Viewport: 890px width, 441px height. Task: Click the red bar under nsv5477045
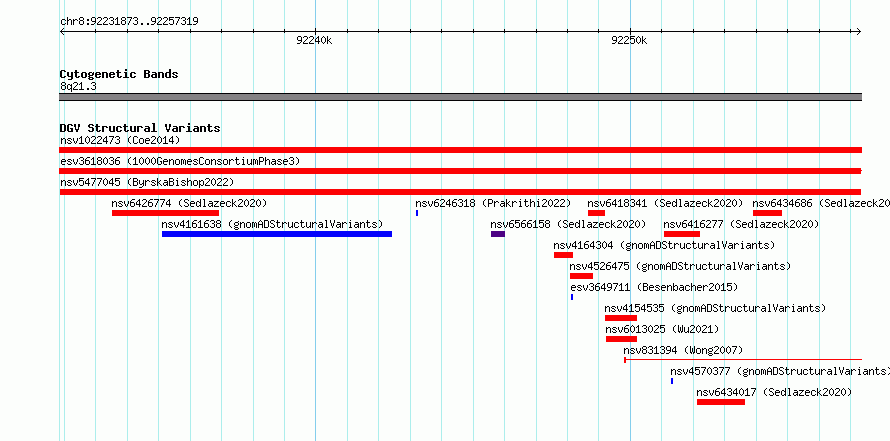460,192
